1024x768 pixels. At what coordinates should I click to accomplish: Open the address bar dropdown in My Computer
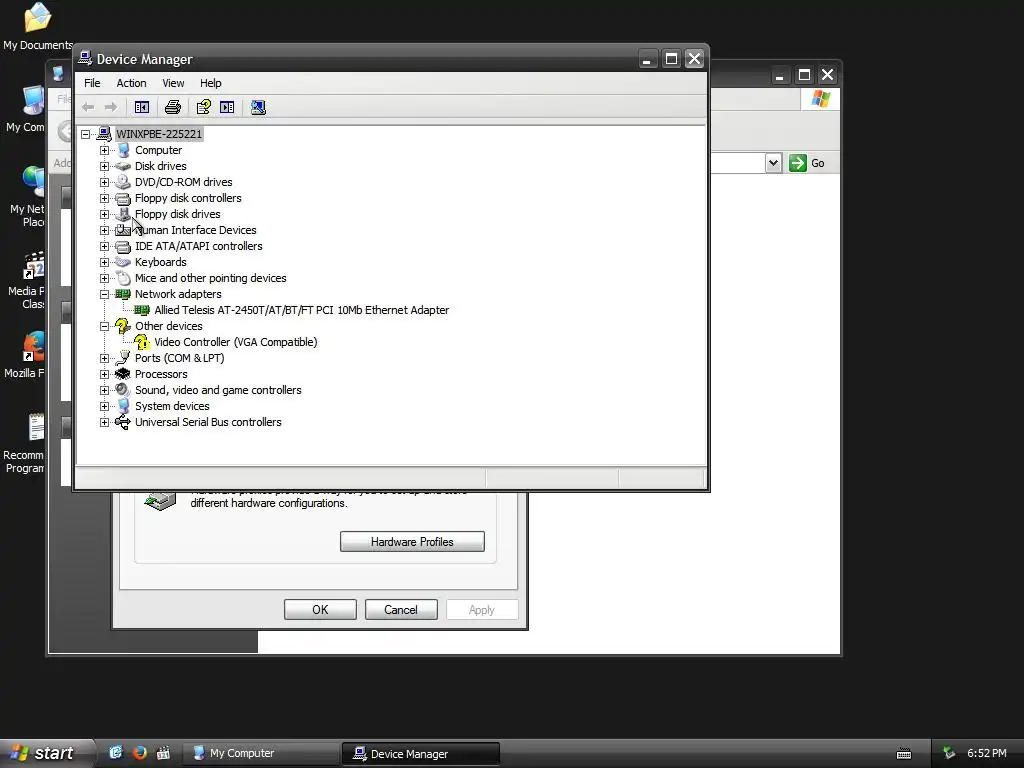(x=773, y=163)
